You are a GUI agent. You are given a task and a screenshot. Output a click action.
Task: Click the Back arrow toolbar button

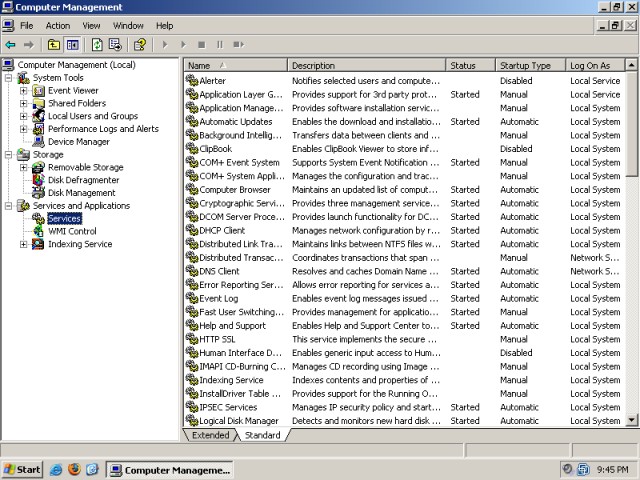pyautogui.click(x=11, y=44)
